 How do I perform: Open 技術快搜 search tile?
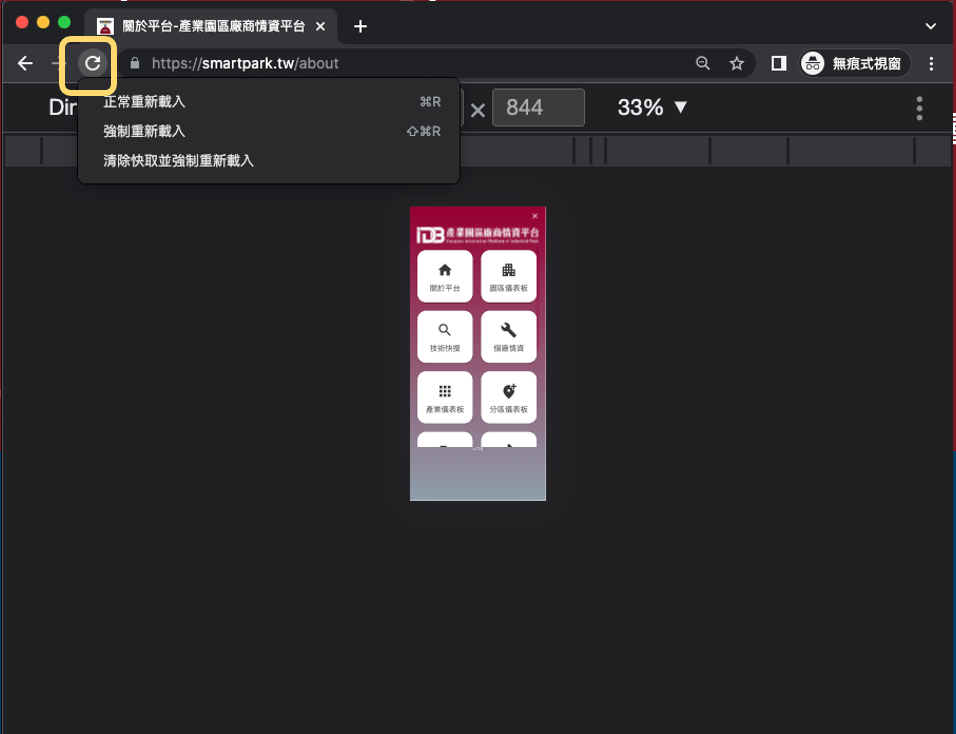(x=445, y=336)
